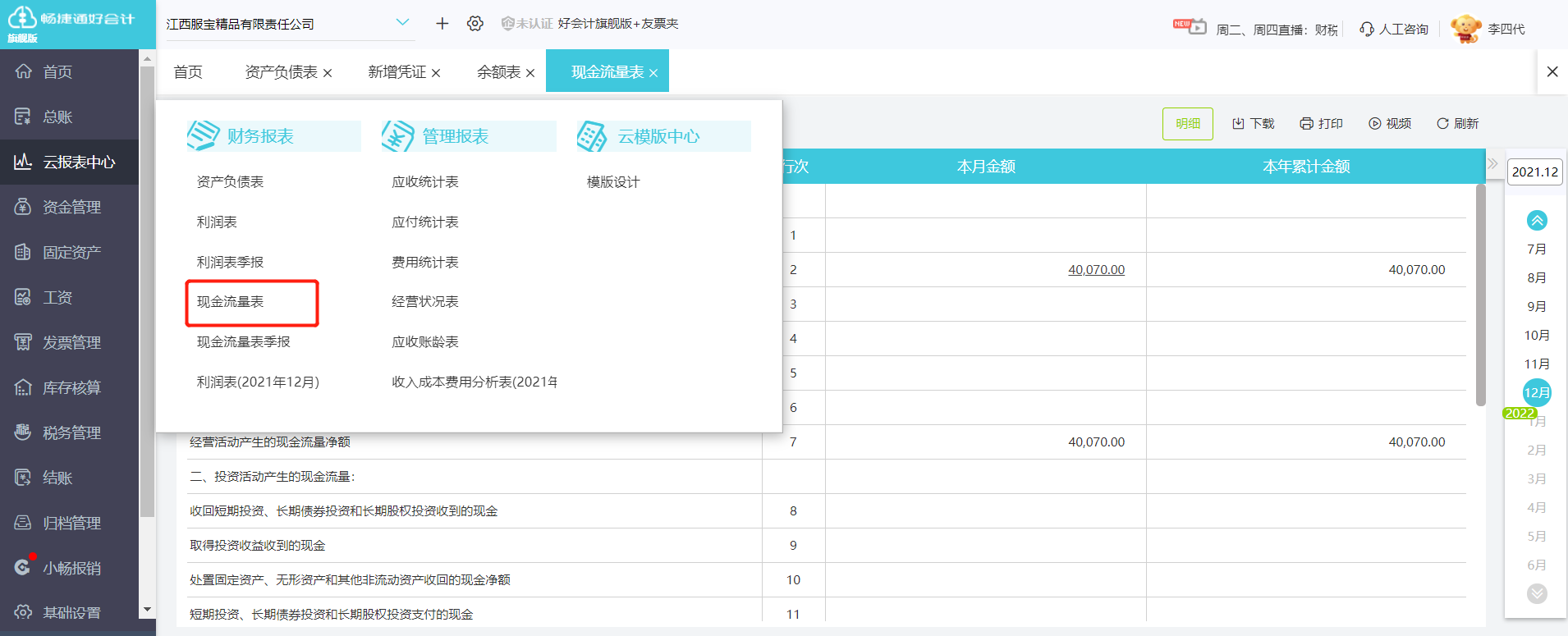Select month 12月 in period picker
The image size is (1568, 636).
pos(1537,393)
